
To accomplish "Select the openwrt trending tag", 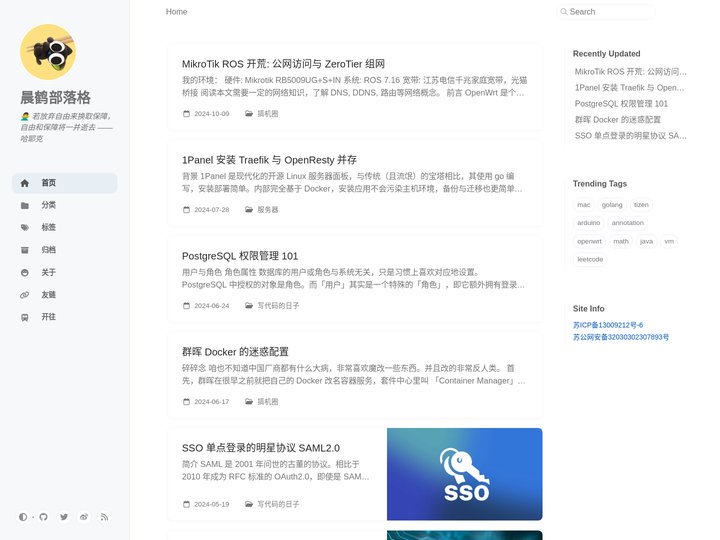I will pos(590,241).
